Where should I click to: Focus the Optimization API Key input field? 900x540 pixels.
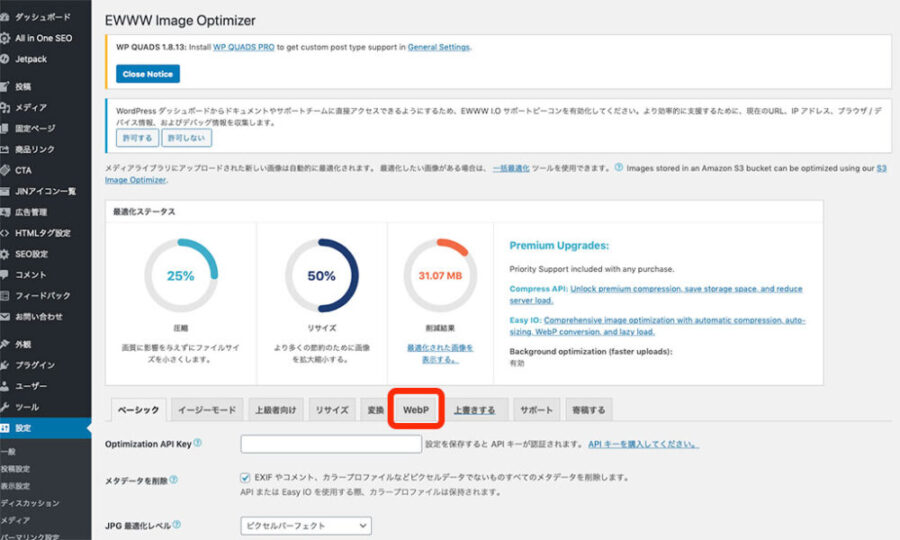[331, 444]
